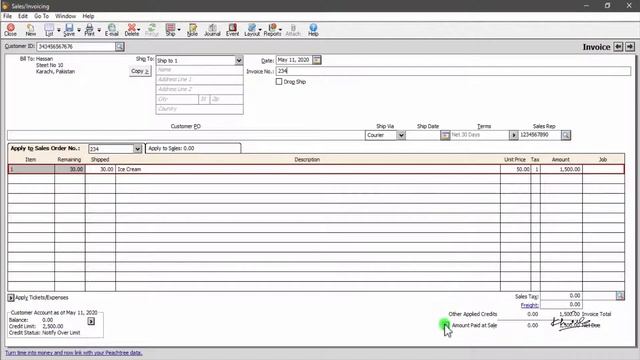
Task: Click the Copy button
Action: (x=140, y=71)
